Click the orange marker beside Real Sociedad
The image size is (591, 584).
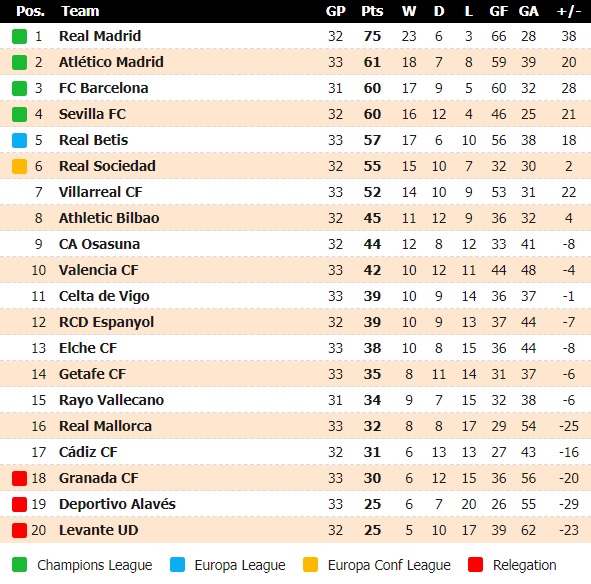[x=19, y=166]
